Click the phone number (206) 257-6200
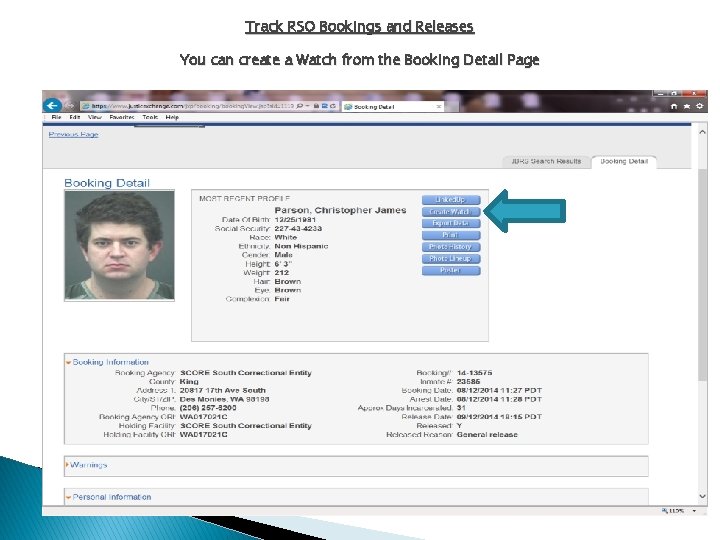This screenshot has height=540, width=720. coord(208,408)
